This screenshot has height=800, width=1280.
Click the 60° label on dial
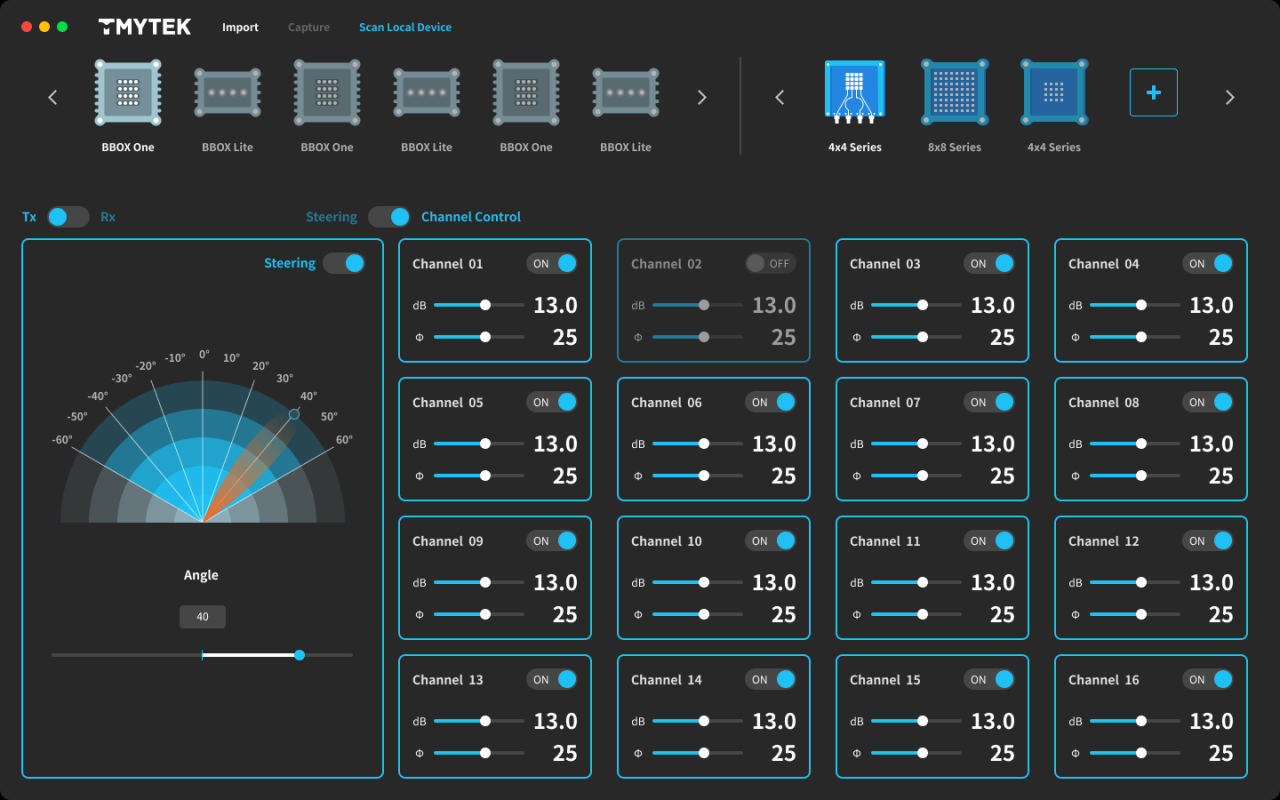point(344,439)
